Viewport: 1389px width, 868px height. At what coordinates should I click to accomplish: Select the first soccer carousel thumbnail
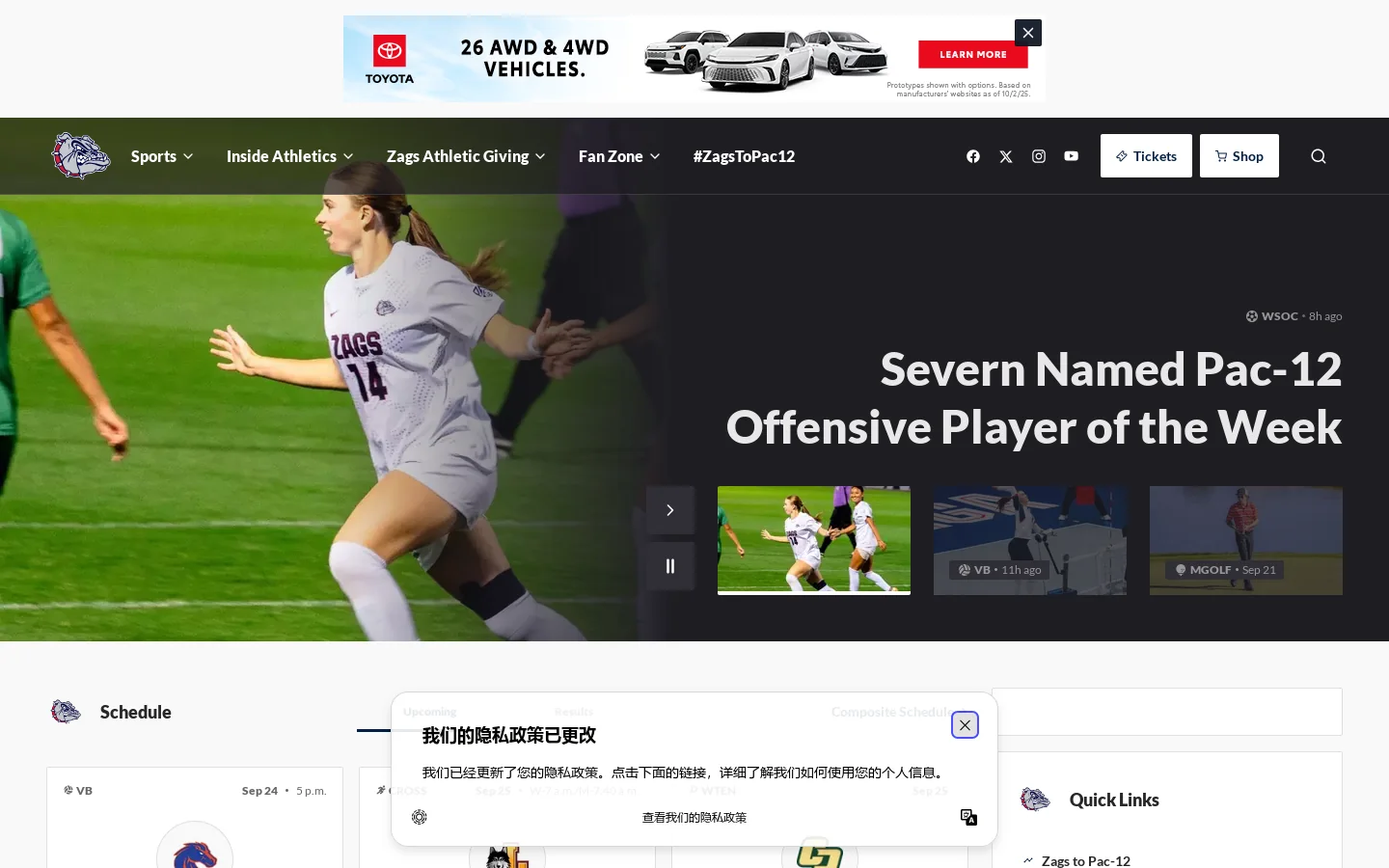(x=814, y=540)
